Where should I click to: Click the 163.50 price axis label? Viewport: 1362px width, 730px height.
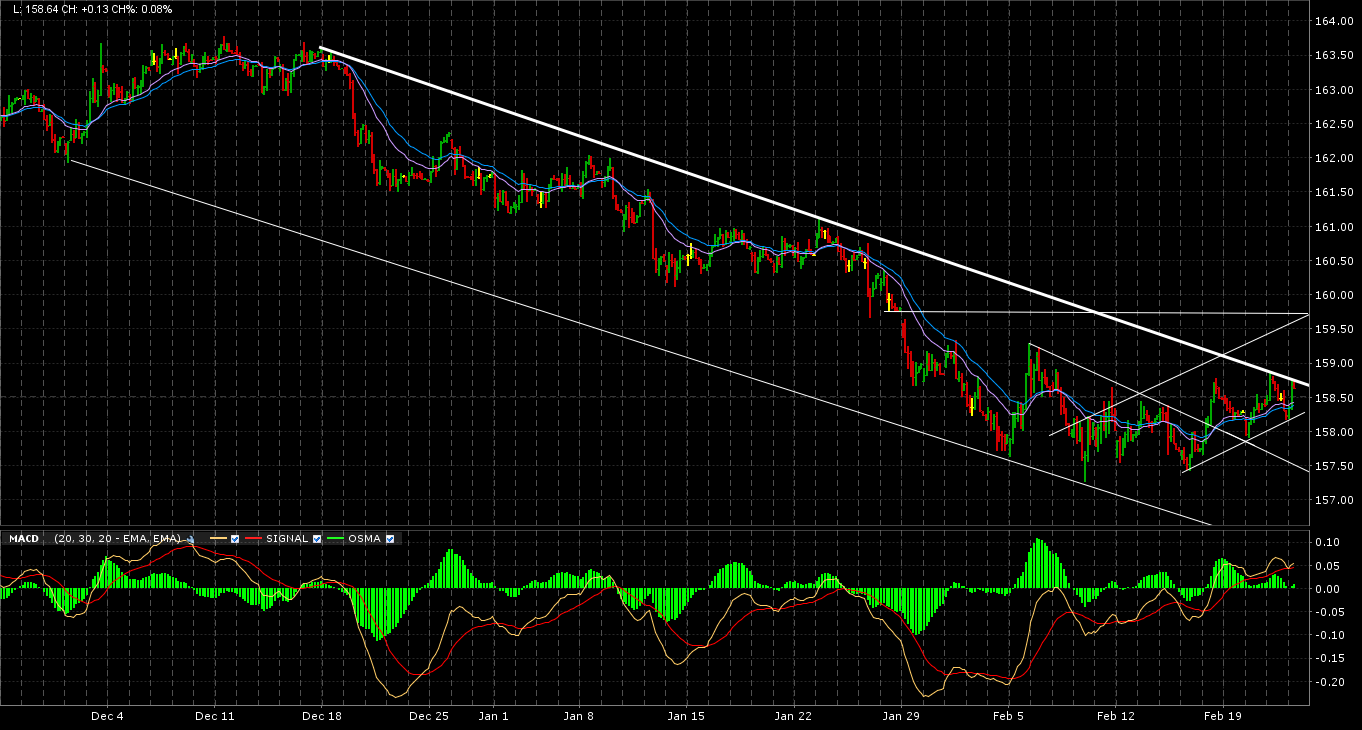(1335, 55)
